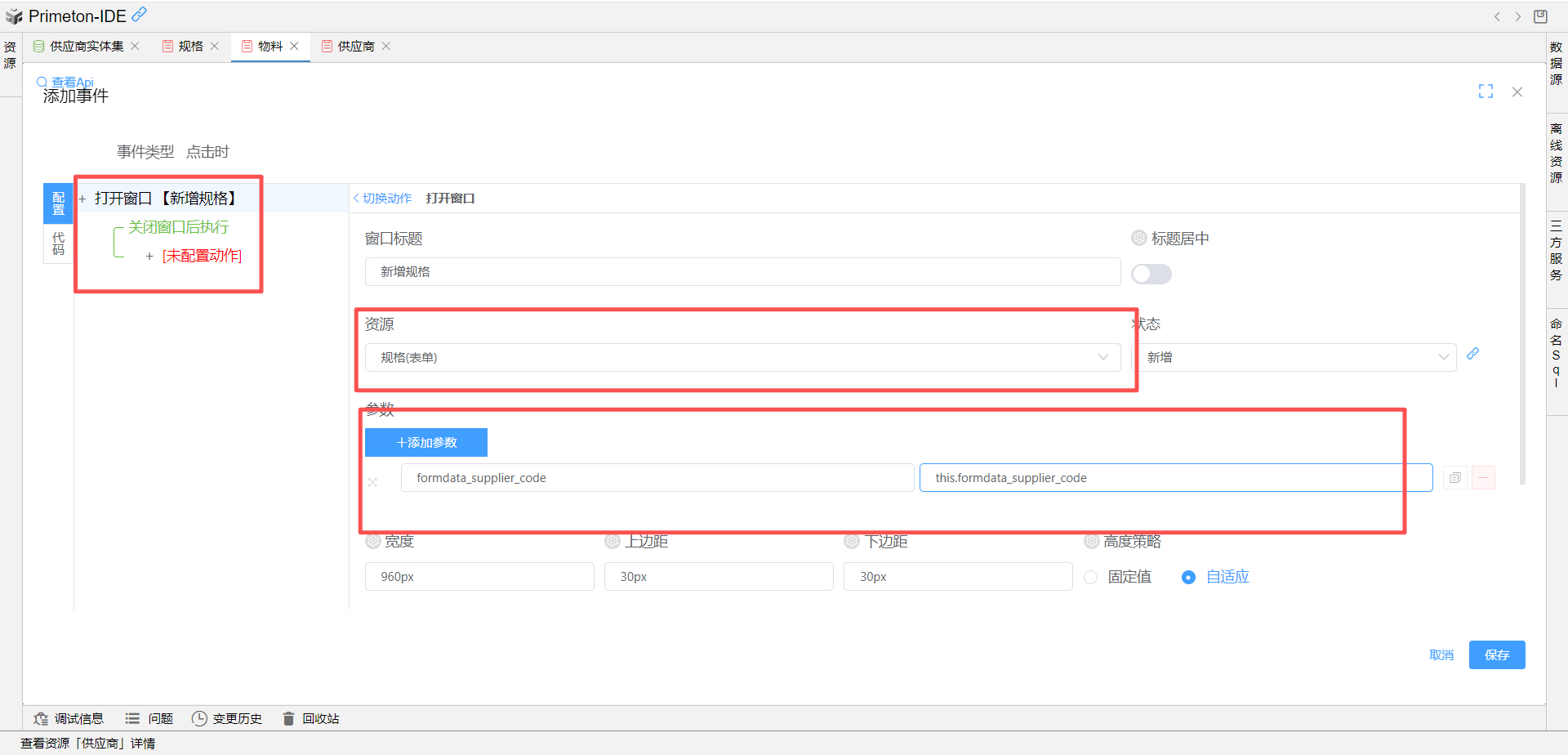Open the 资源 dropdown showing 规格(表单)
This screenshot has width=1568, height=755.
742,358
